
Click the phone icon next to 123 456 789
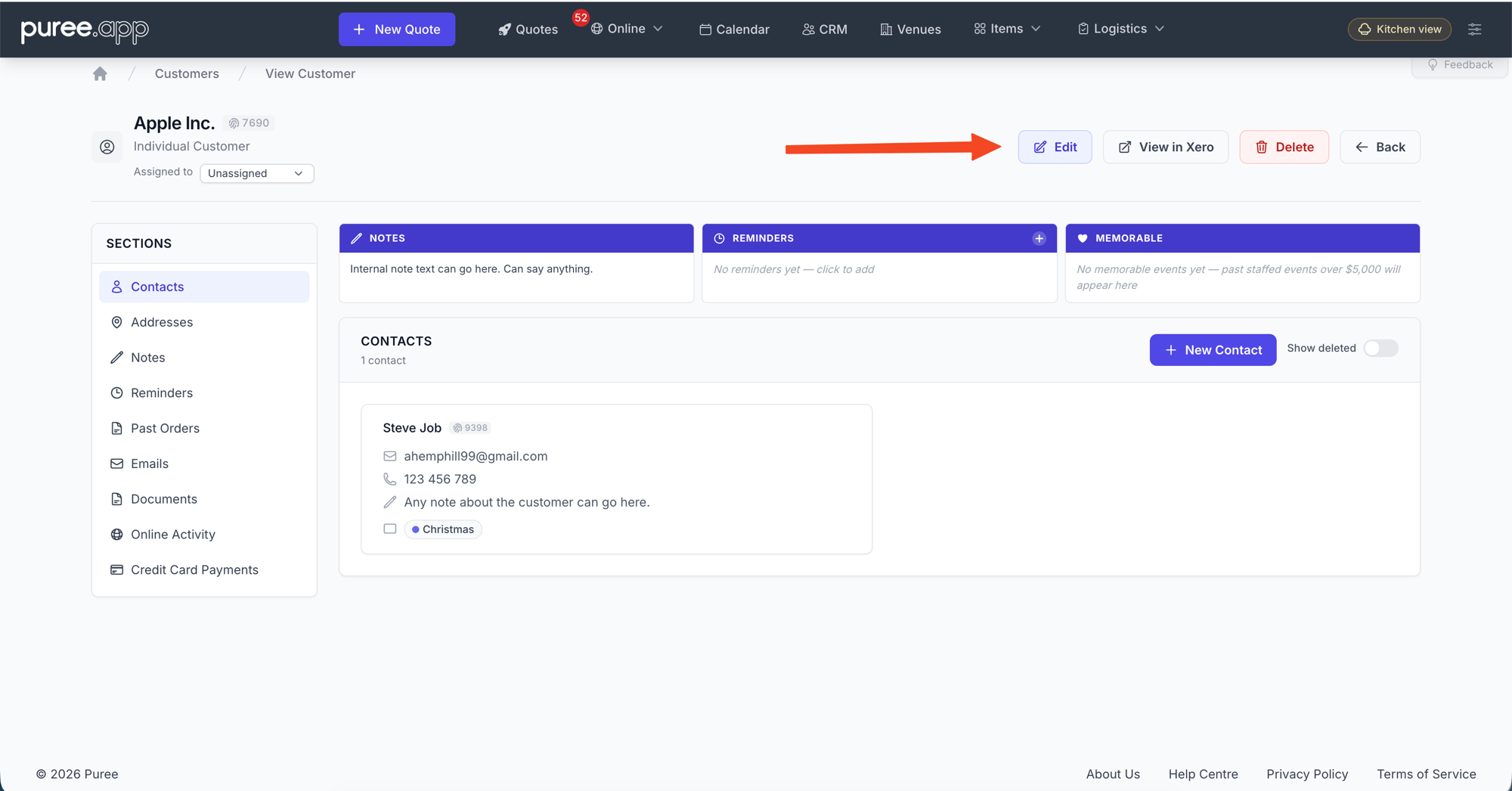point(389,479)
